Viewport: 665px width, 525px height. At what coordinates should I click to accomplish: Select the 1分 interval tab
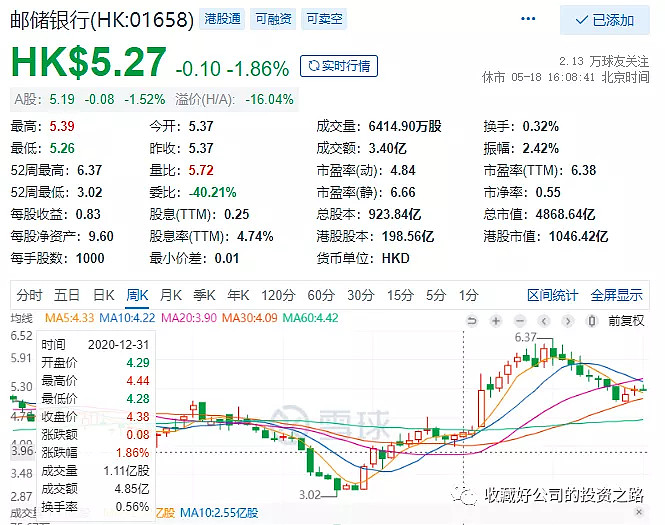pos(468,295)
